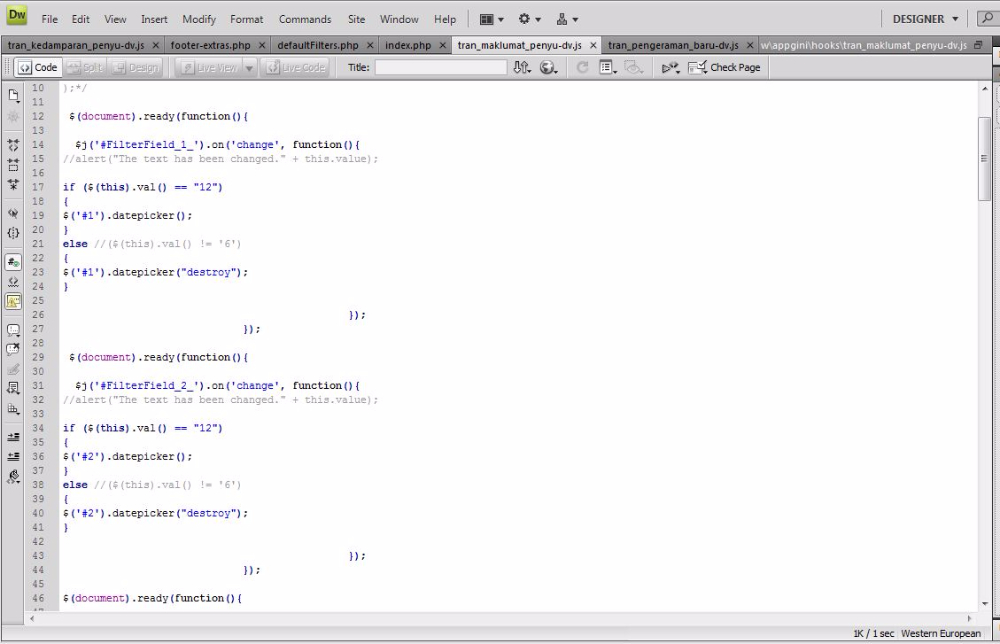Click the Collapse Selection icon
The height and width of the screenshot is (644, 1000).
13,165
